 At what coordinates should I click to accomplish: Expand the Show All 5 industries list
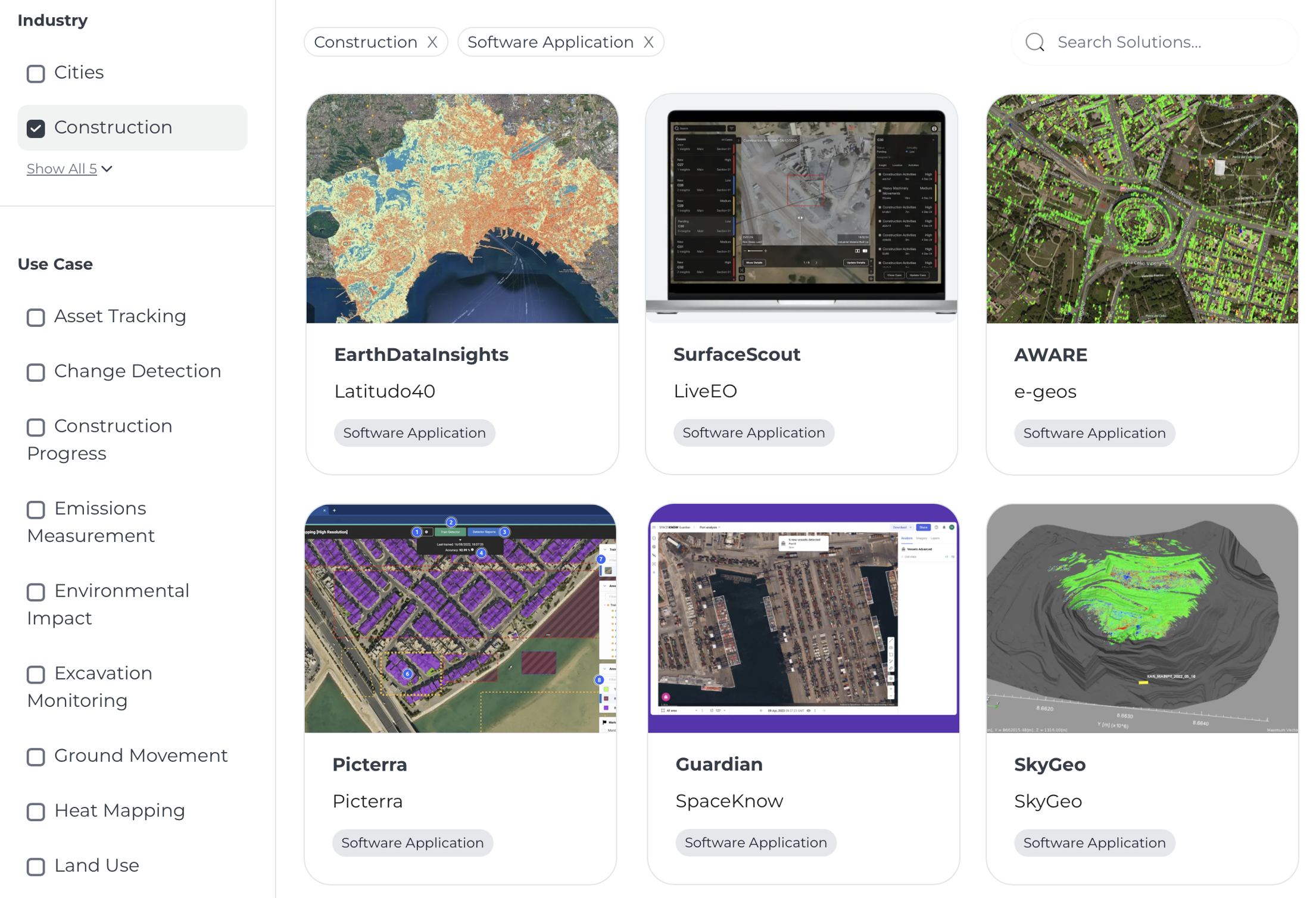coord(70,169)
